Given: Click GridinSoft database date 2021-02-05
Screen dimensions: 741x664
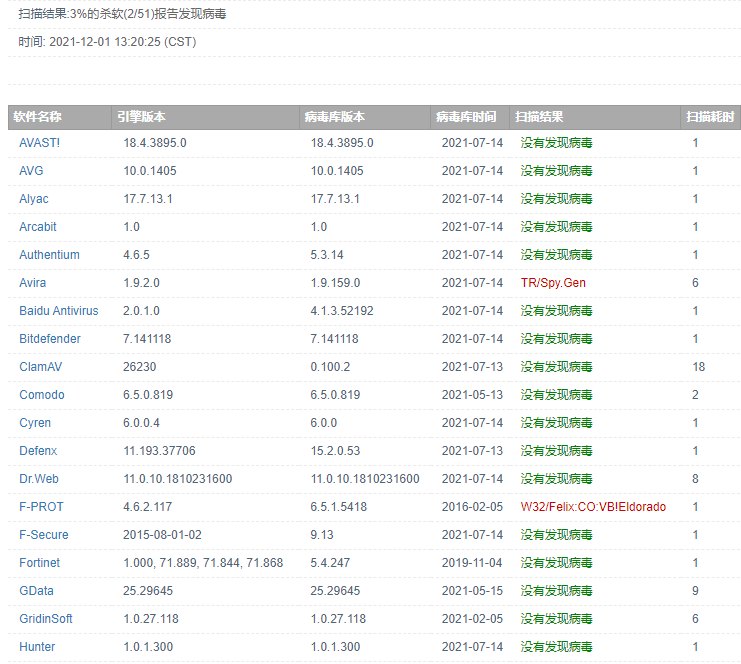Looking at the screenshot, I should click(472, 619).
